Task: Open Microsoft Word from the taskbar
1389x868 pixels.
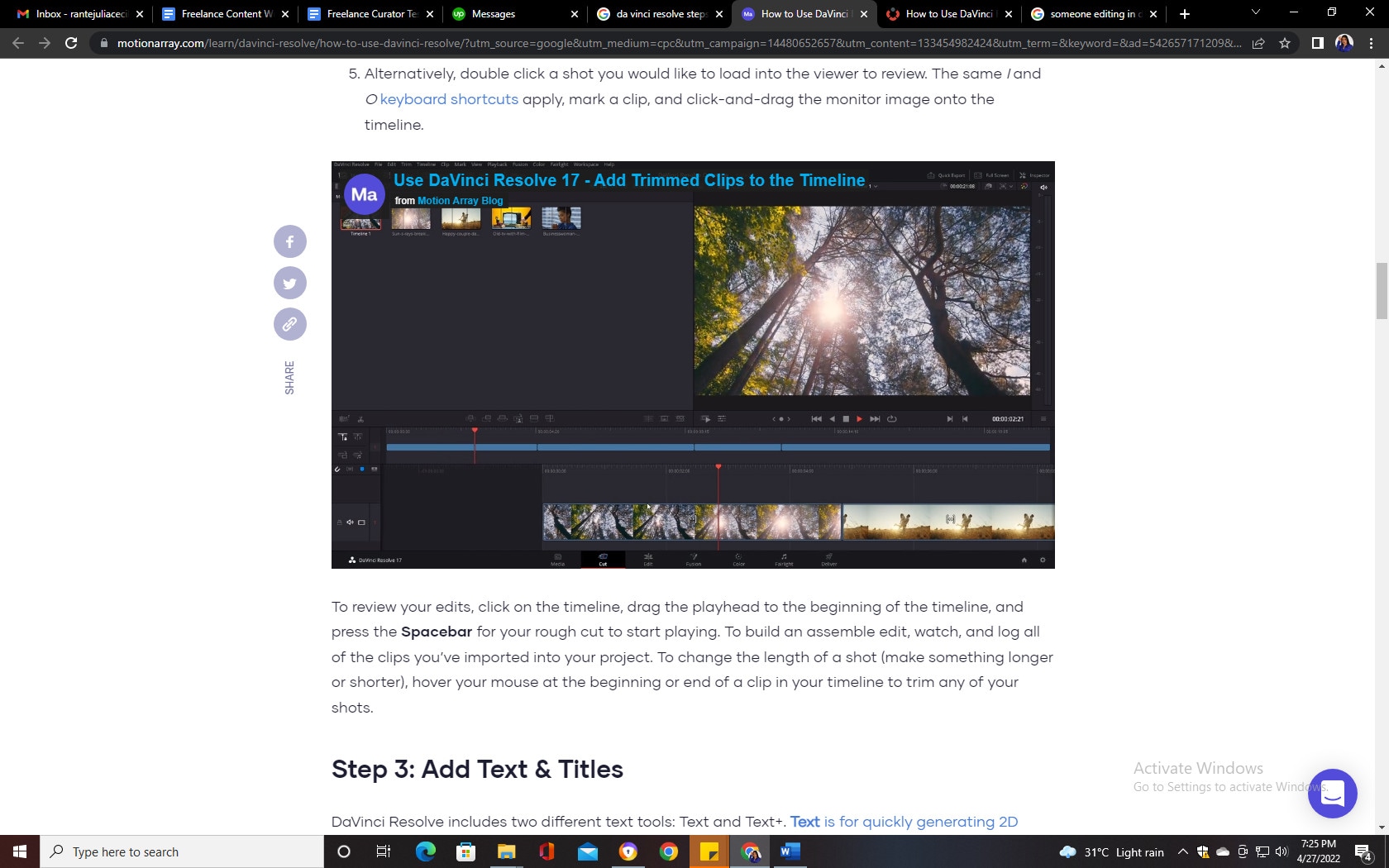Action: click(x=790, y=851)
